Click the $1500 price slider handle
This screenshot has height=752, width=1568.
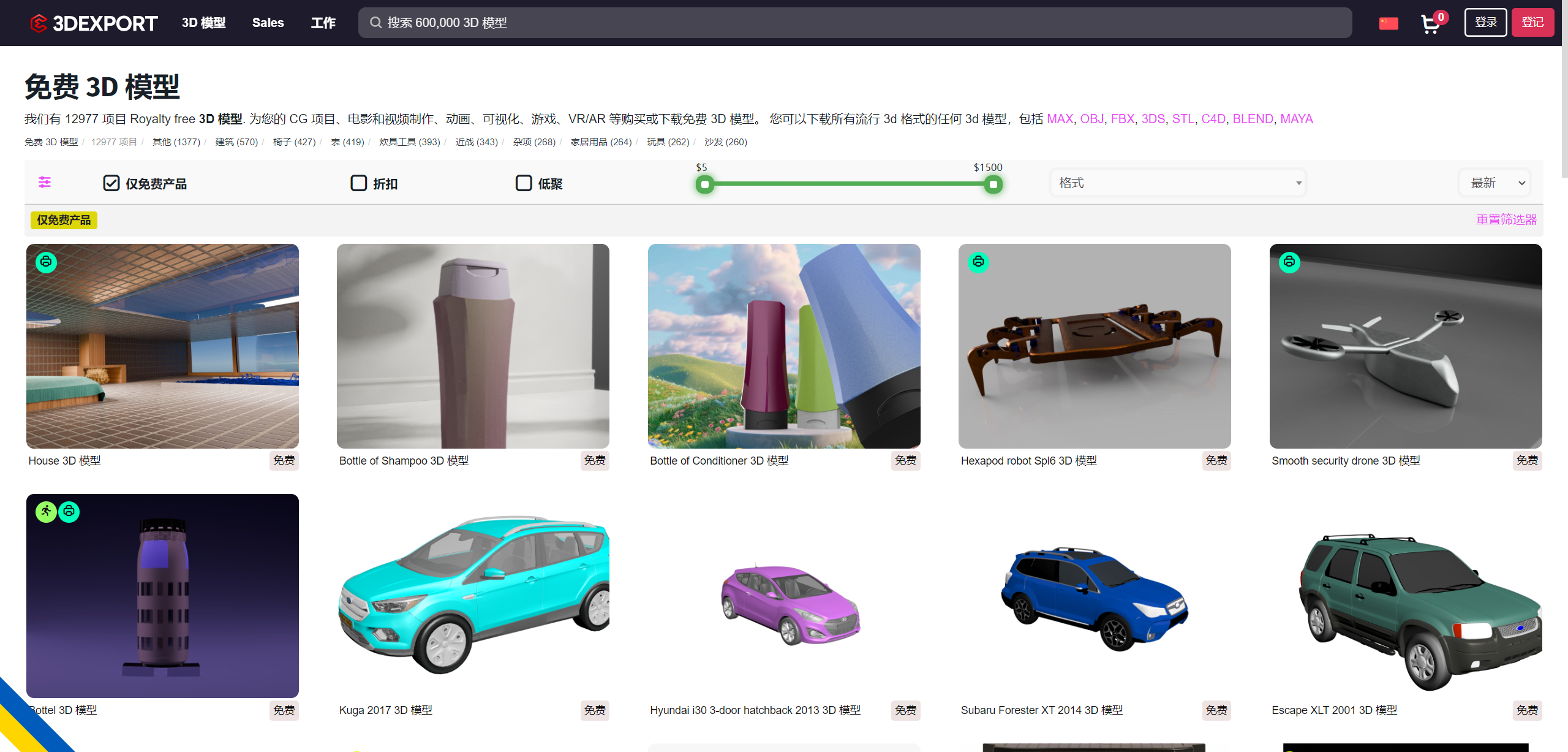[x=993, y=184]
